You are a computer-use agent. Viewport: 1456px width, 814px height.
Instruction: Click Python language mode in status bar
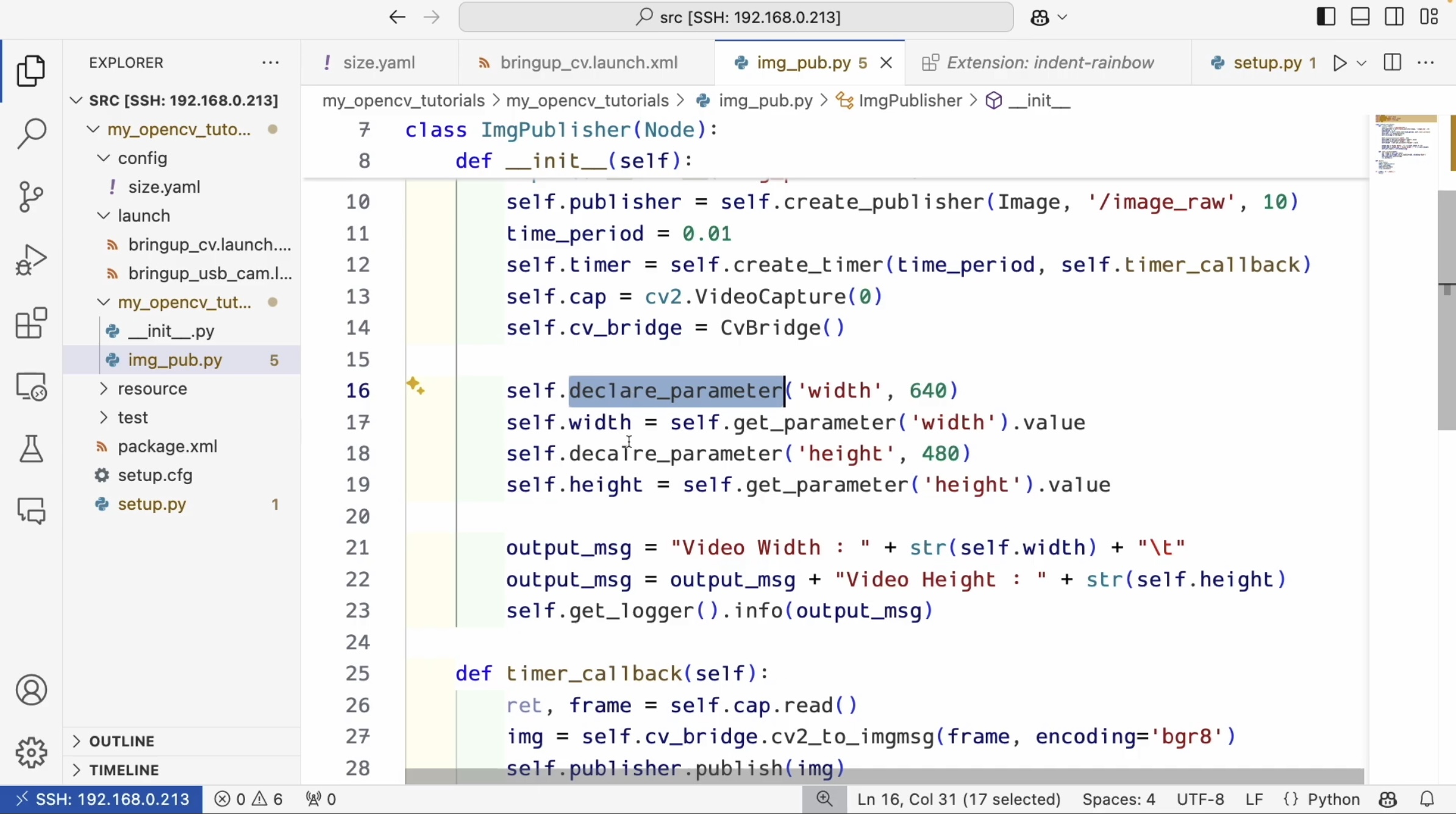pyautogui.click(x=1333, y=799)
